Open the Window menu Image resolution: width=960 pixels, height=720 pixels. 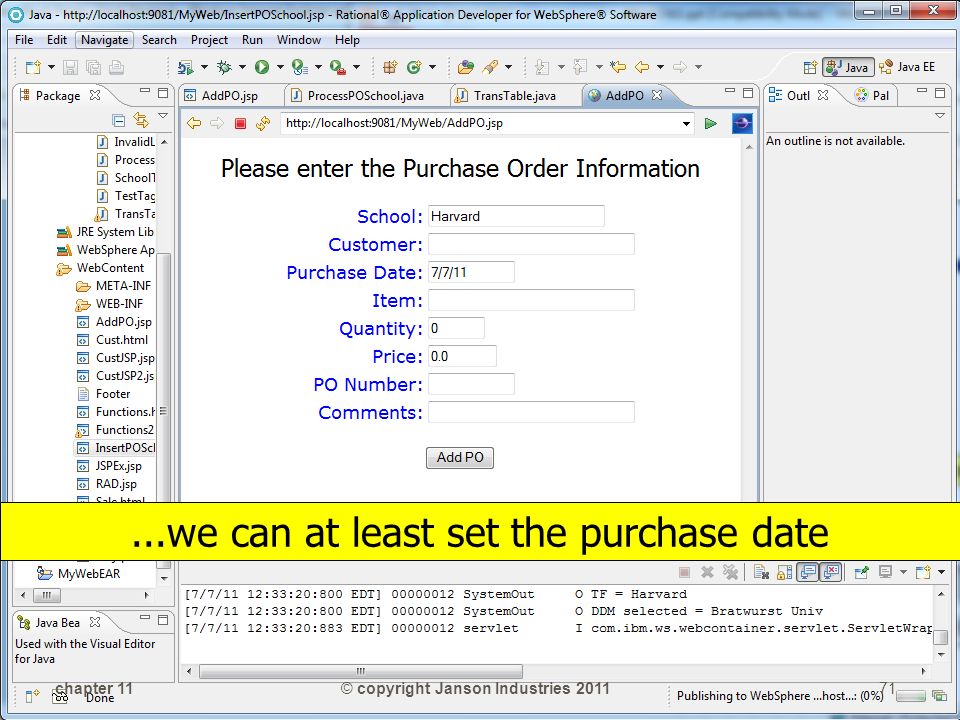tap(299, 40)
